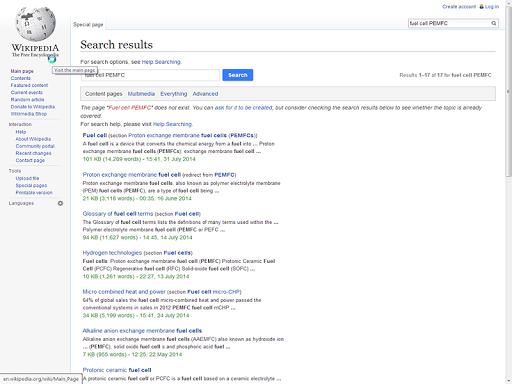
Task: Open the Special page tab
Action: click(88, 25)
